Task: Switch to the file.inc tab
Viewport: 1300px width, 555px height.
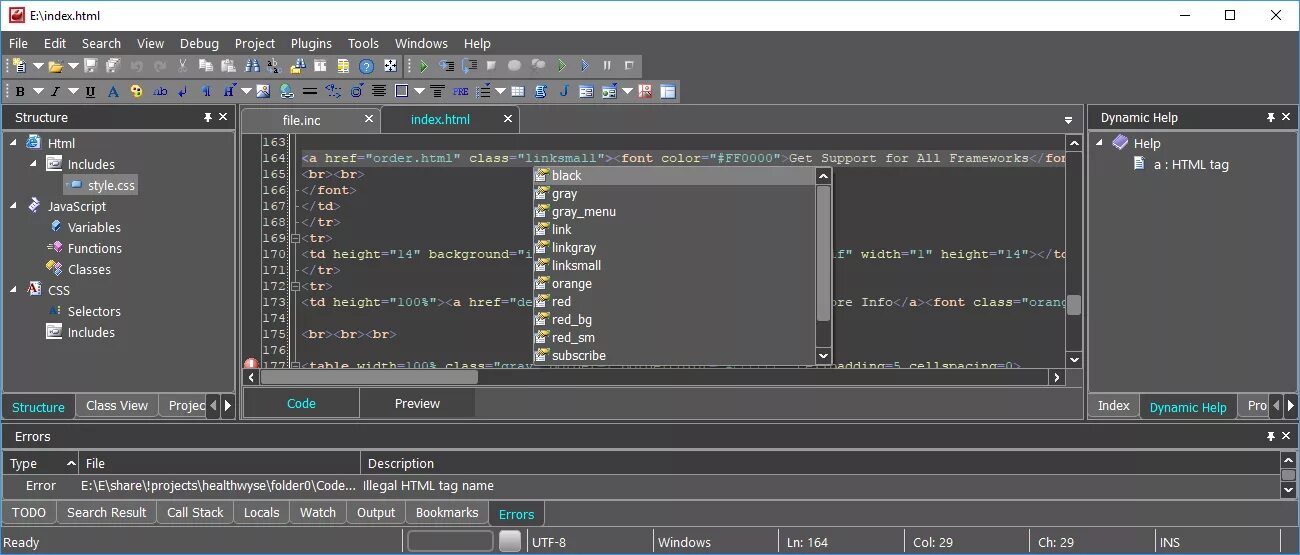Action: point(301,119)
